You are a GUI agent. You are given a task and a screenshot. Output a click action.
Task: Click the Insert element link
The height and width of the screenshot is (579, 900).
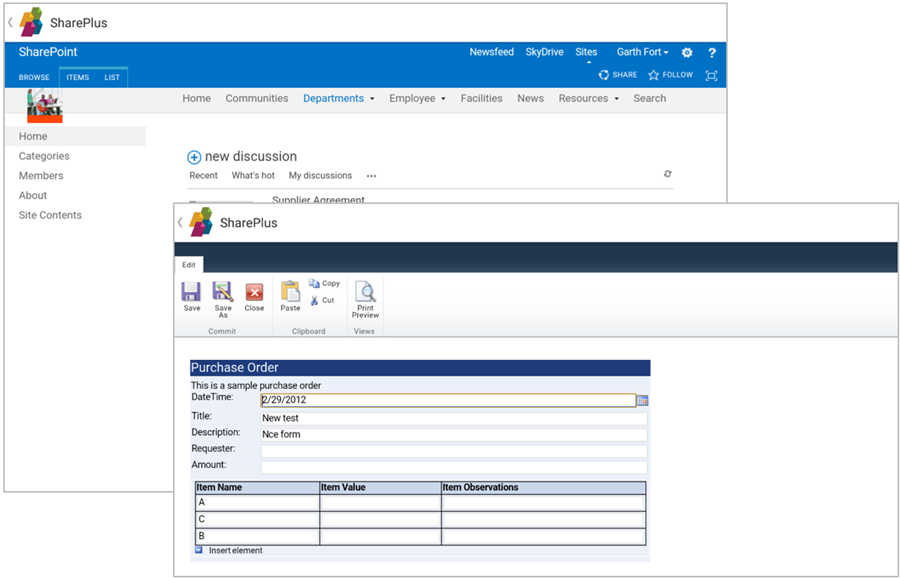pyautogui.click(x=235, y=551)
